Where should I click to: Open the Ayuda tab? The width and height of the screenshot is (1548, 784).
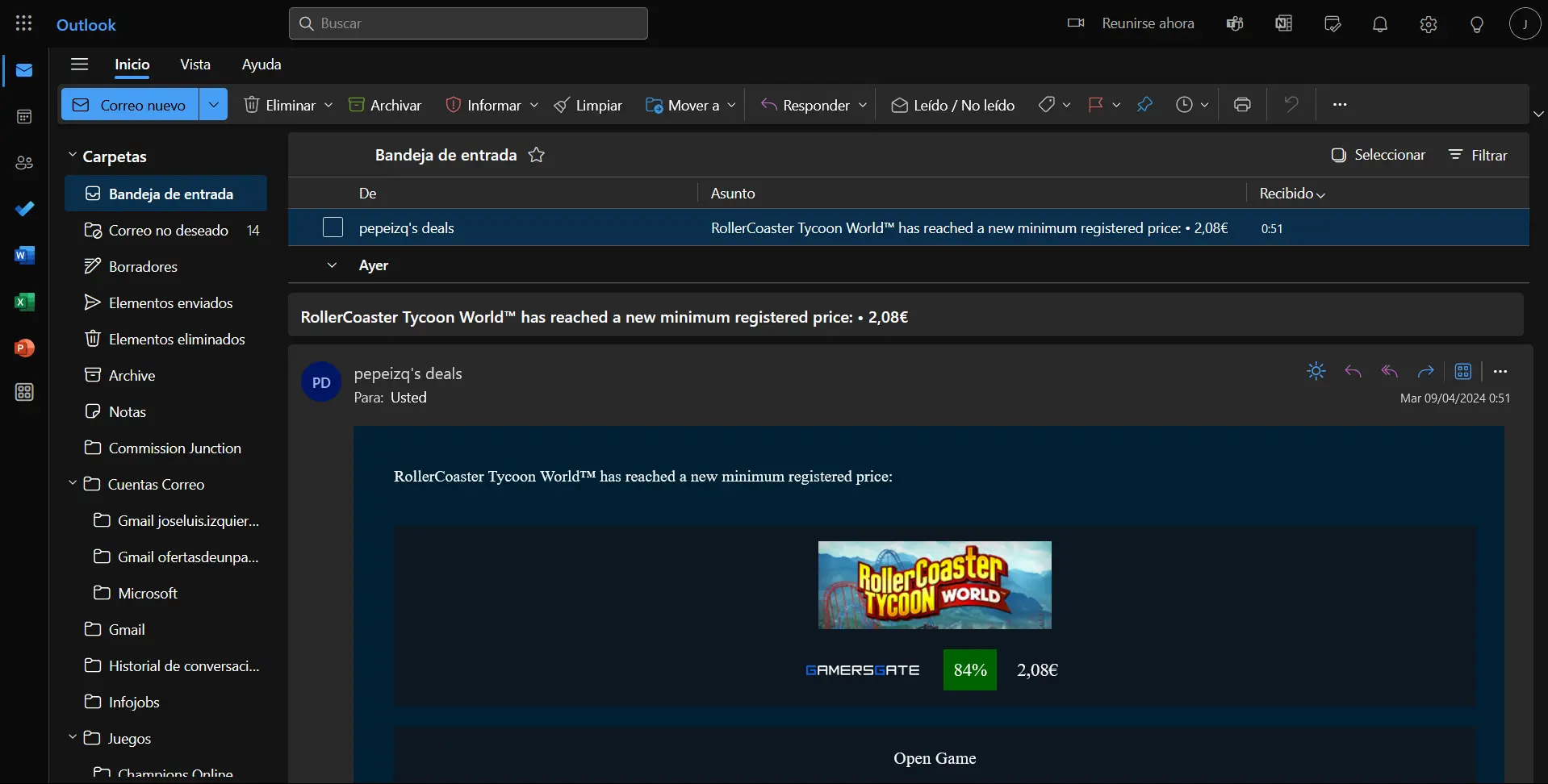(x=261, y=65)
